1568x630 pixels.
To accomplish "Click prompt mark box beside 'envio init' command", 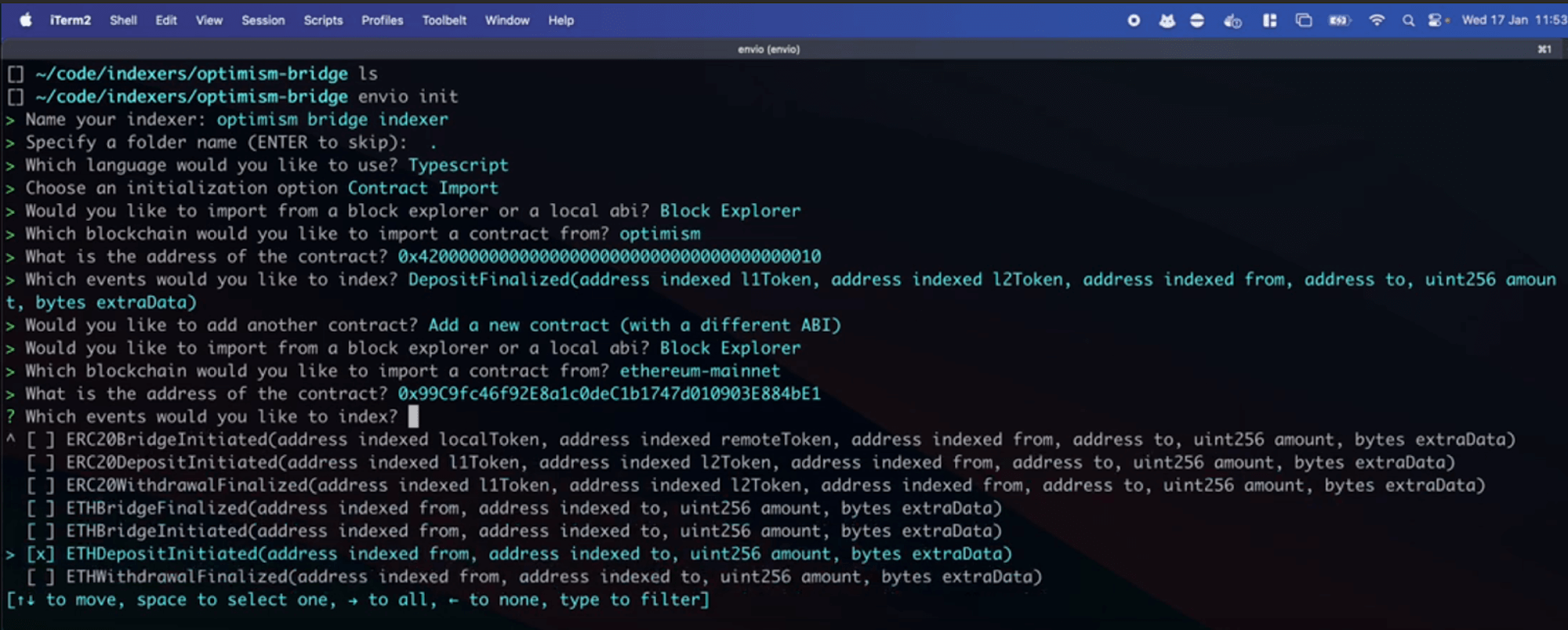I will (x=16, y=97).
